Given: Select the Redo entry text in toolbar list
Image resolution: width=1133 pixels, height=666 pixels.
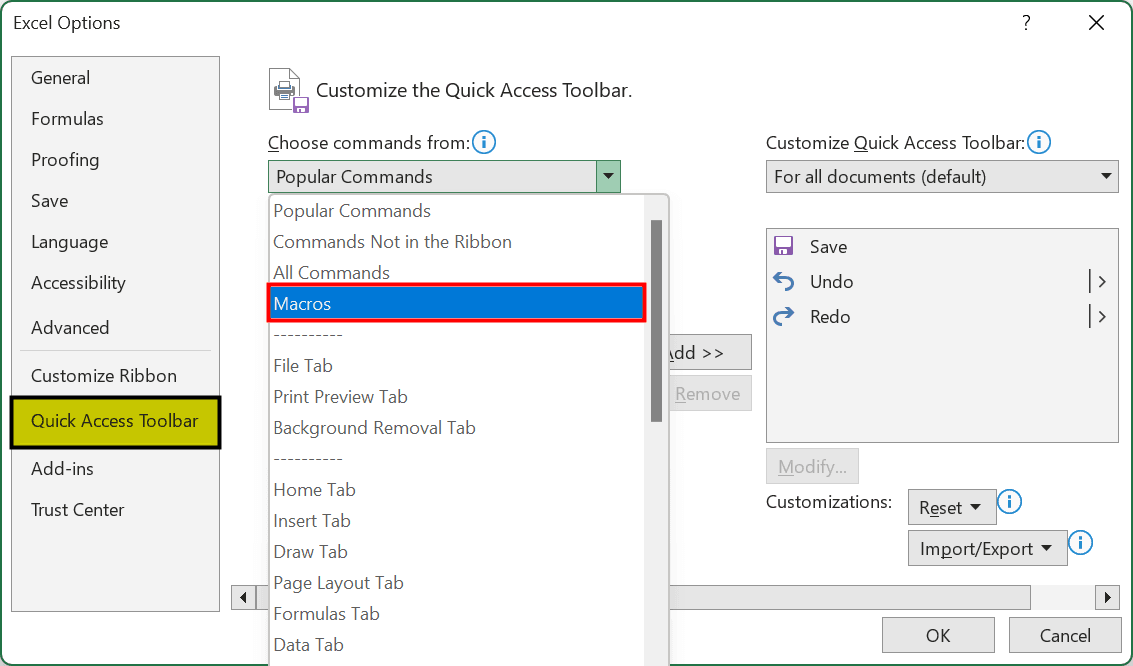Looking at the screenshot, I should pos(830,317).
